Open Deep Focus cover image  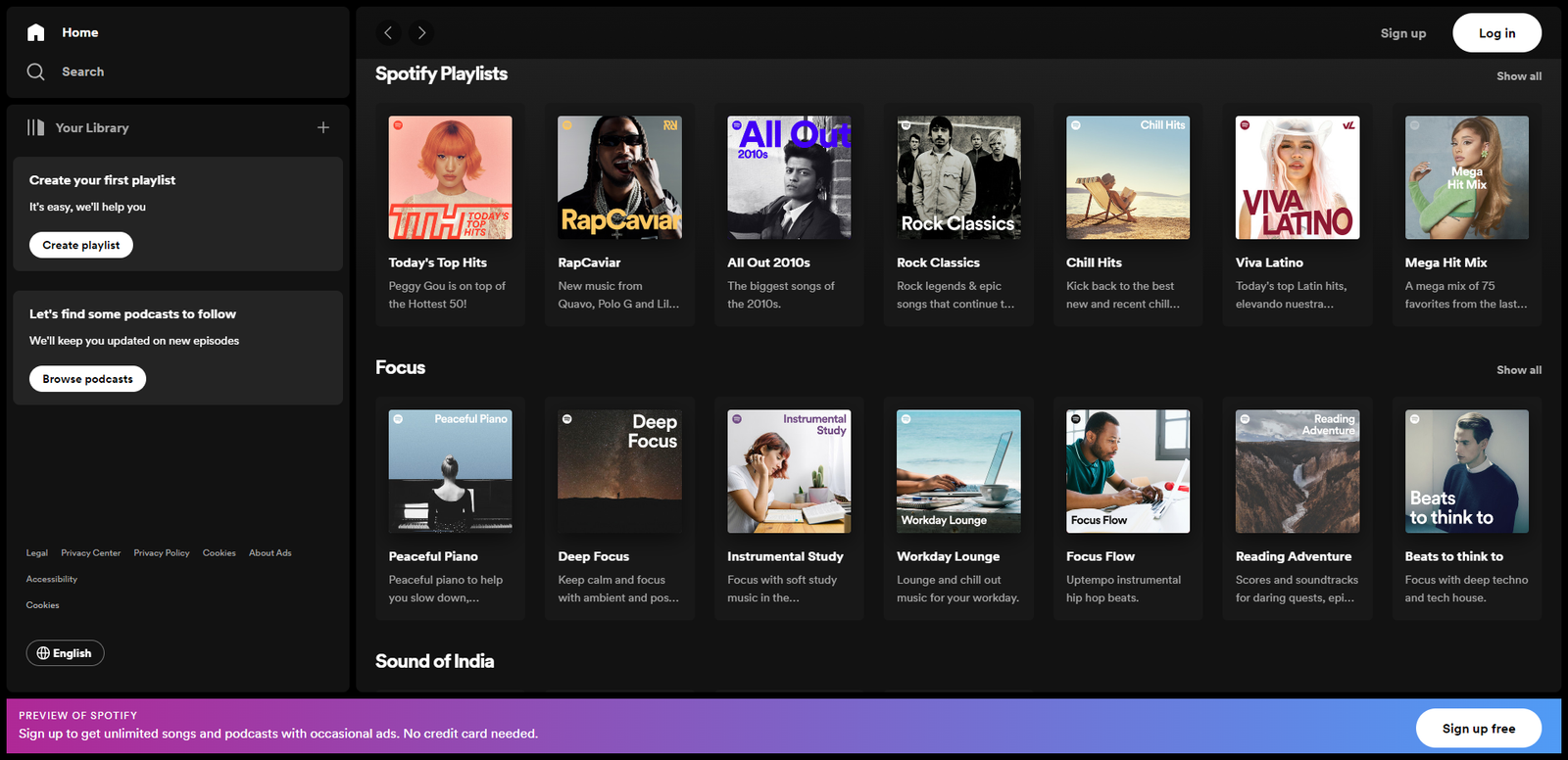coord(620,471)
